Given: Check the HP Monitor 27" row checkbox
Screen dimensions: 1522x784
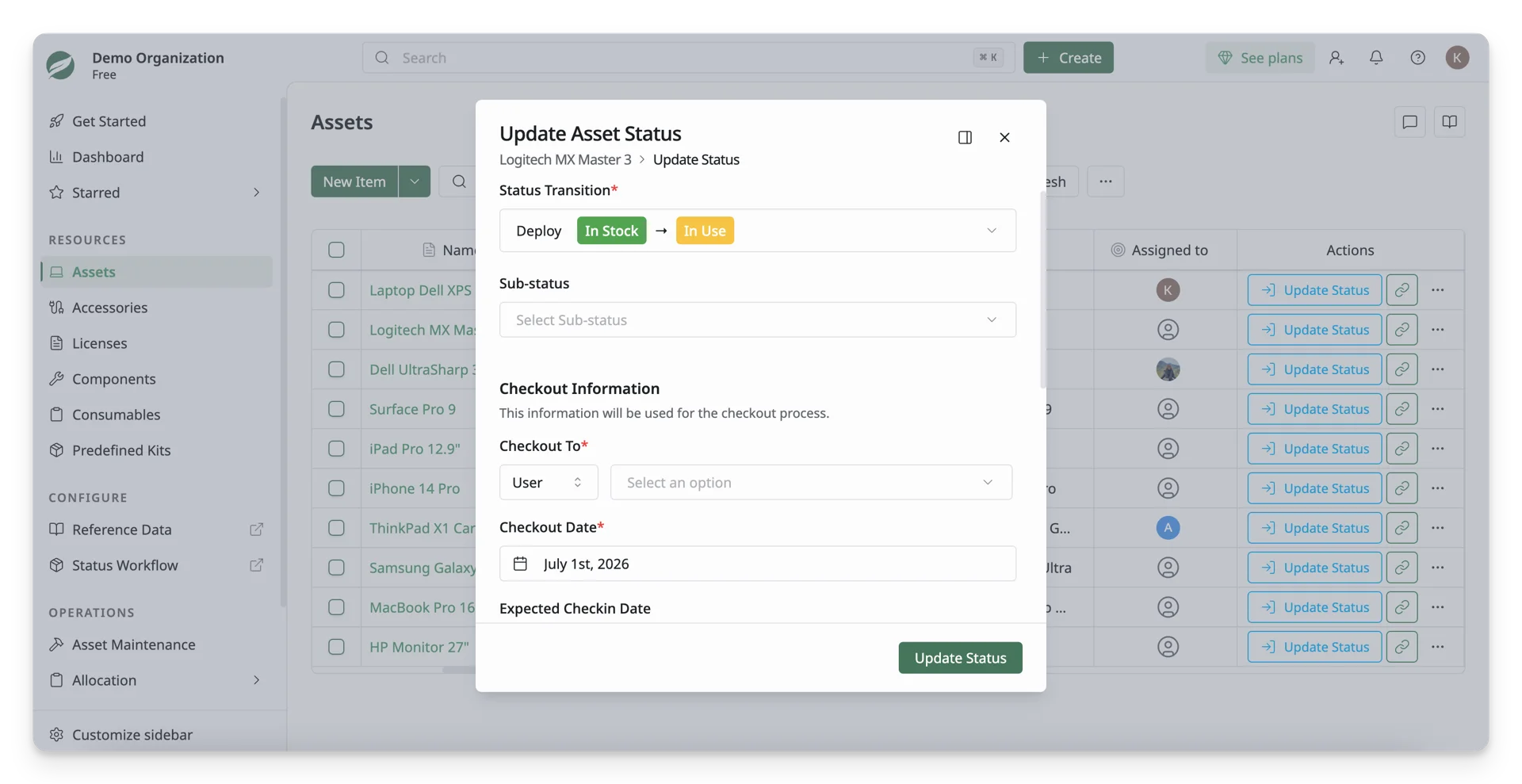Looking at the screenshot, I should click(x=336, y=647).
